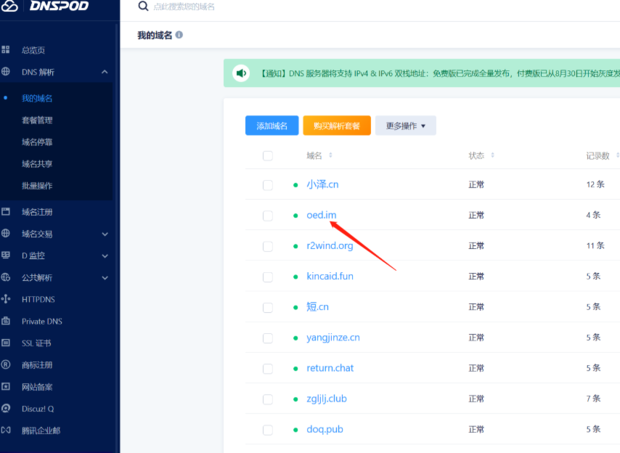Click the D 监控 sidebar icon
Viewport: 620px width, 453px height.
click(x=6, y=255)
